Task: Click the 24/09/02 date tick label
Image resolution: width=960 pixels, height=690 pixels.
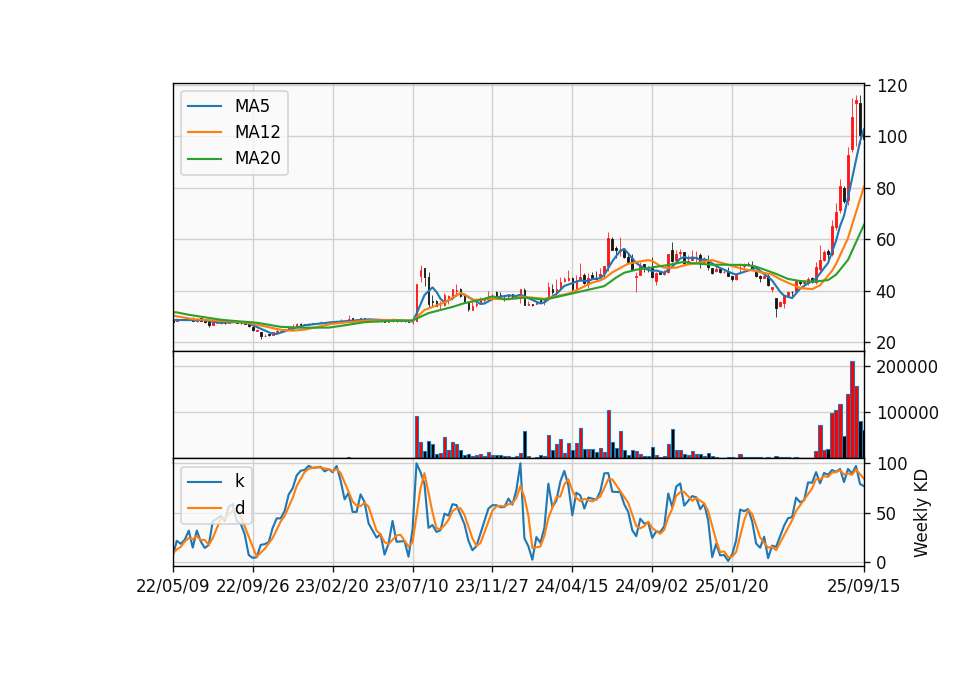Action: click(651, 587)
